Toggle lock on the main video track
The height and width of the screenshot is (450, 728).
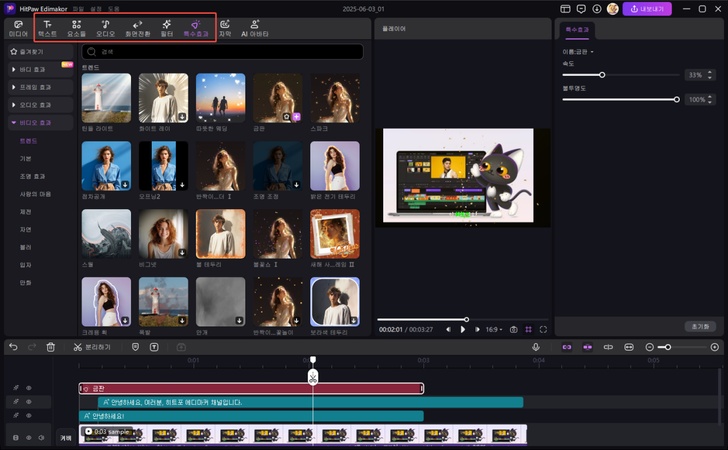click(x=15, y=437)
